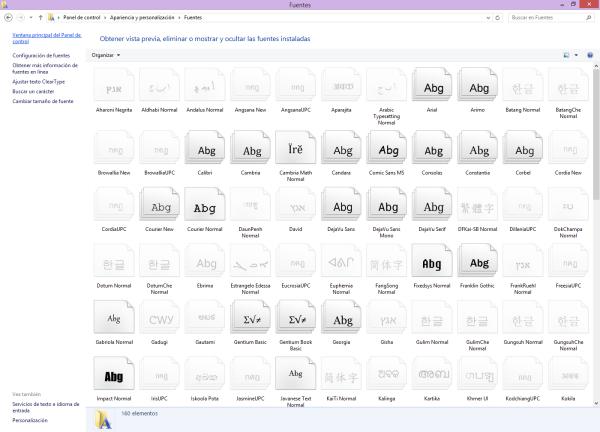Click the Fixedsys Normal font icon

pyautogui.click(x=434, y=264)
